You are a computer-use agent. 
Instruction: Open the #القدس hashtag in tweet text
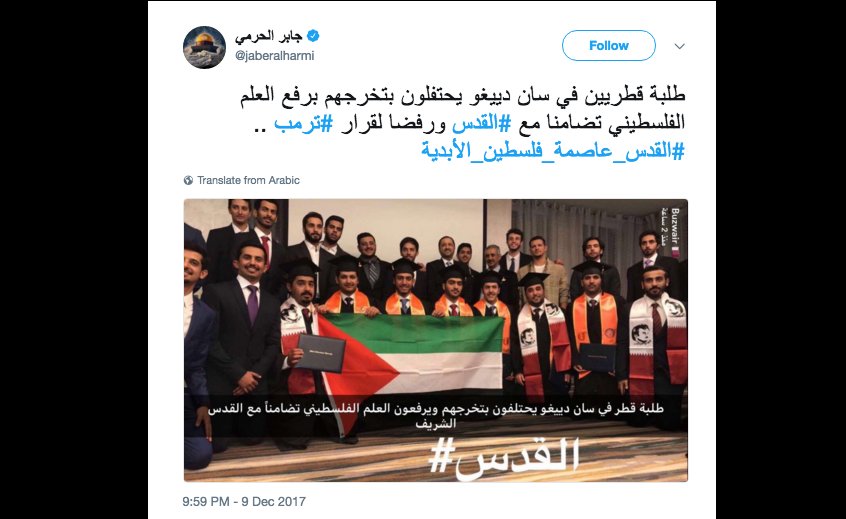point(481,124)
